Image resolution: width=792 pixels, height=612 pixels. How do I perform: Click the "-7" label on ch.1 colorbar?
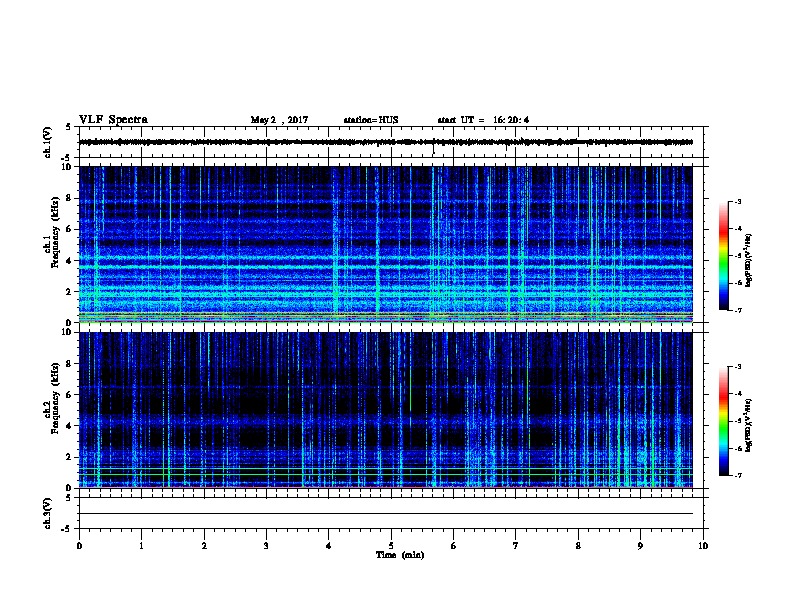[x=737, y=310]
